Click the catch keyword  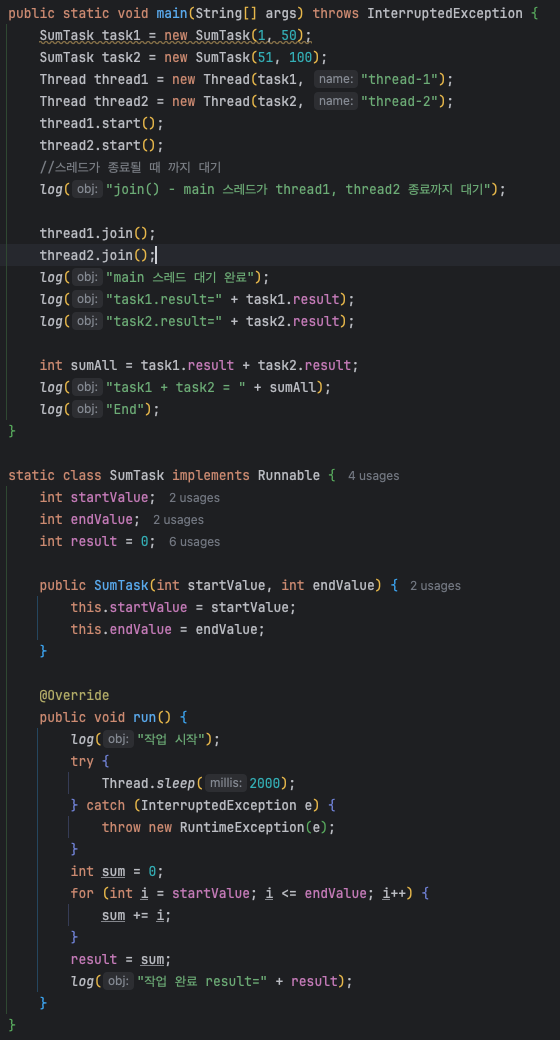point(105,805)
